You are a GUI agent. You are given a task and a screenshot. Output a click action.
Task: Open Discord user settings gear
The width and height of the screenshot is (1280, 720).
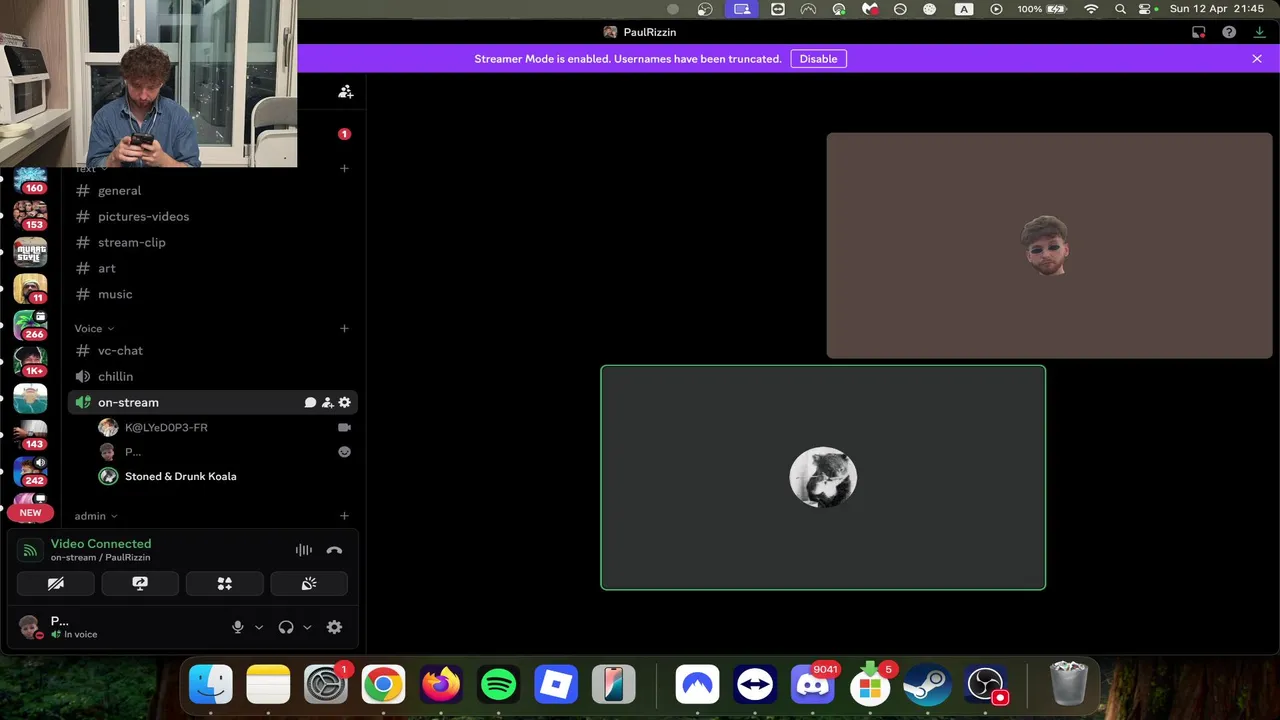pos(334,627)
